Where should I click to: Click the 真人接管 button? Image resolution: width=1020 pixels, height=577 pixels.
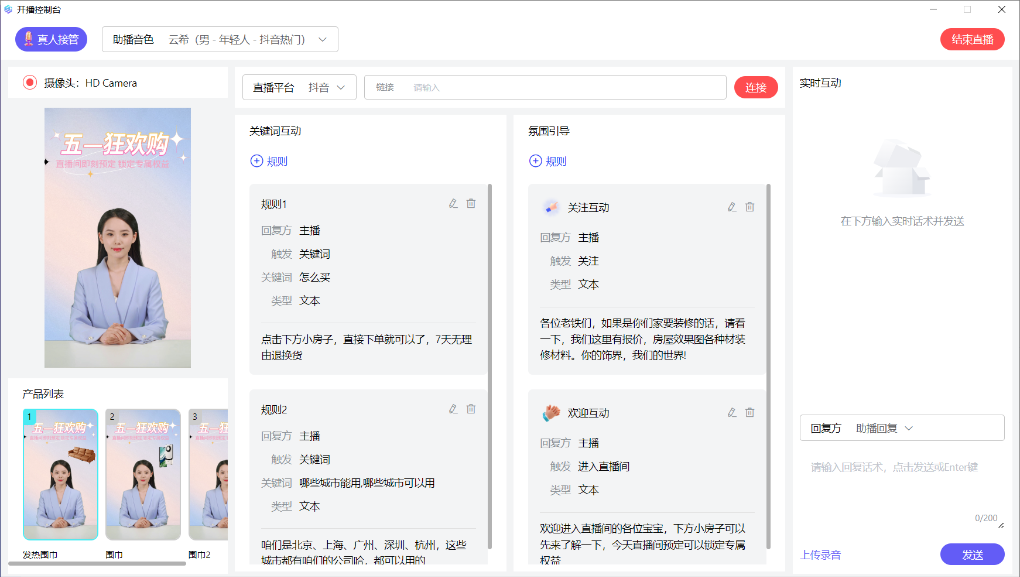[51, 39]
